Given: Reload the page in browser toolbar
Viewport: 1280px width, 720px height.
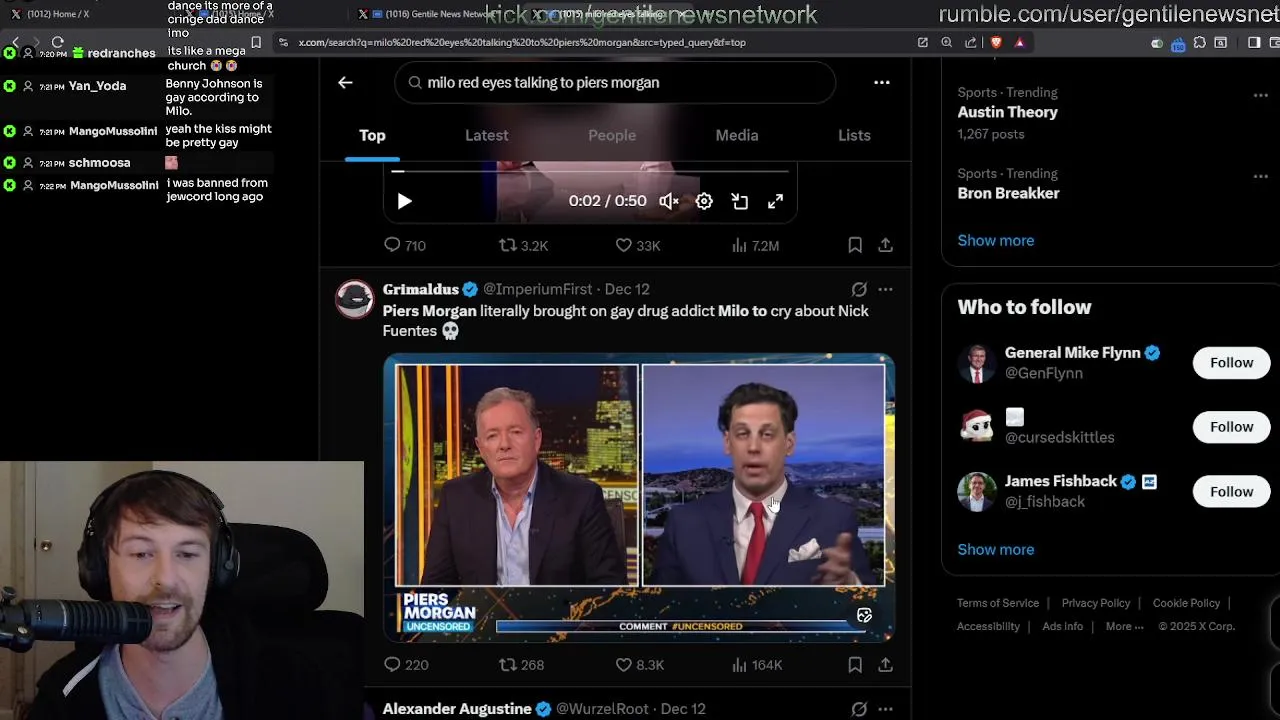Looking at the screenshot, I should (57, 42).
